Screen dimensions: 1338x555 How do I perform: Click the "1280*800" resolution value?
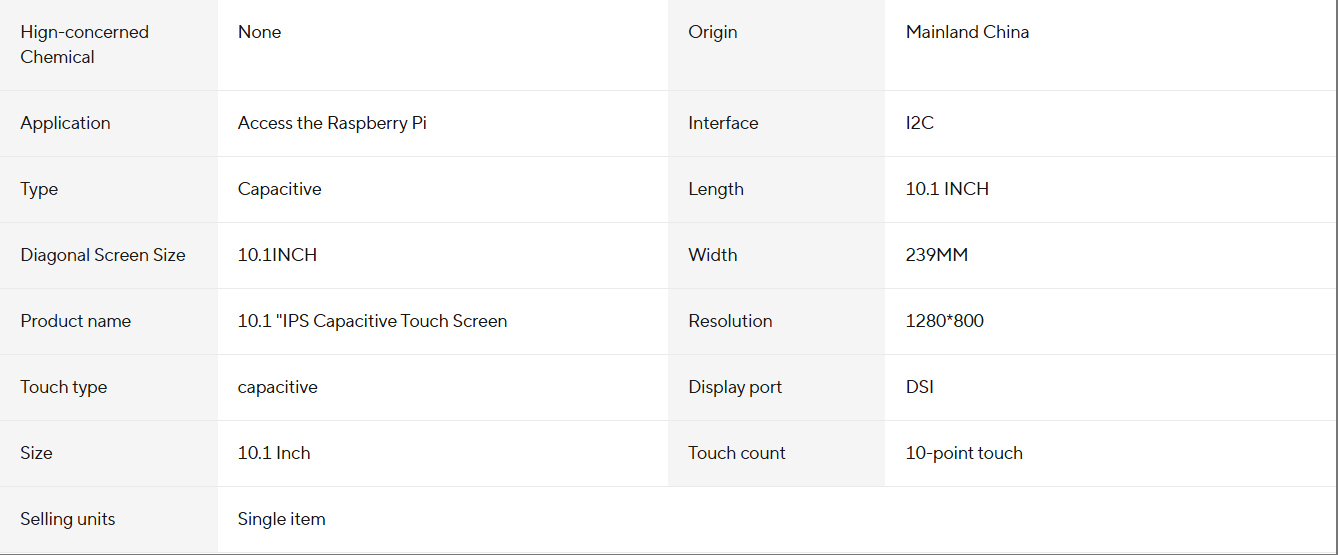[x=944, y=321]
